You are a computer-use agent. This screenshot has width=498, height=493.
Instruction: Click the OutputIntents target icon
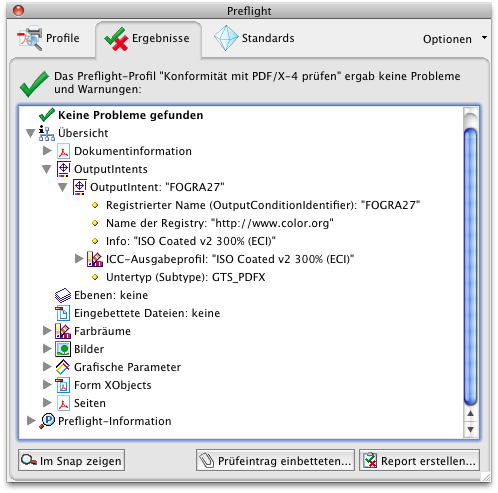click(x=63, y=169)
